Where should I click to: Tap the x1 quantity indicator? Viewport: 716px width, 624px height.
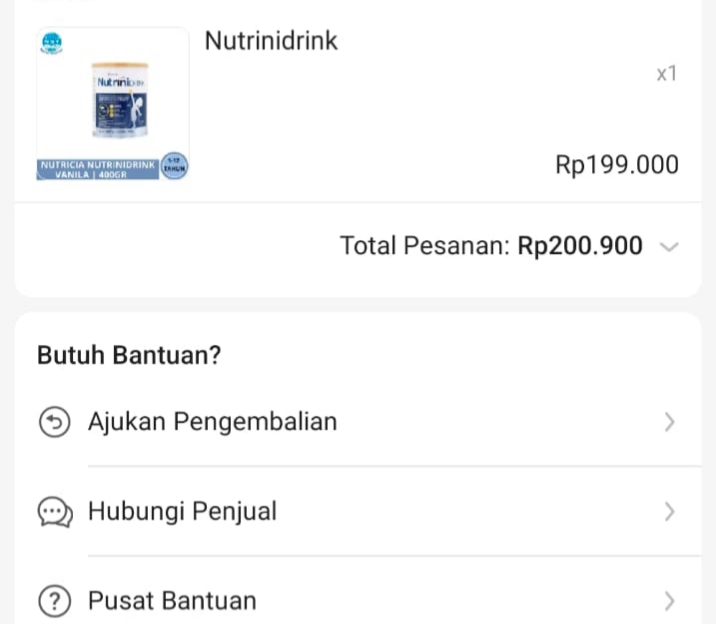pos(667,74)
